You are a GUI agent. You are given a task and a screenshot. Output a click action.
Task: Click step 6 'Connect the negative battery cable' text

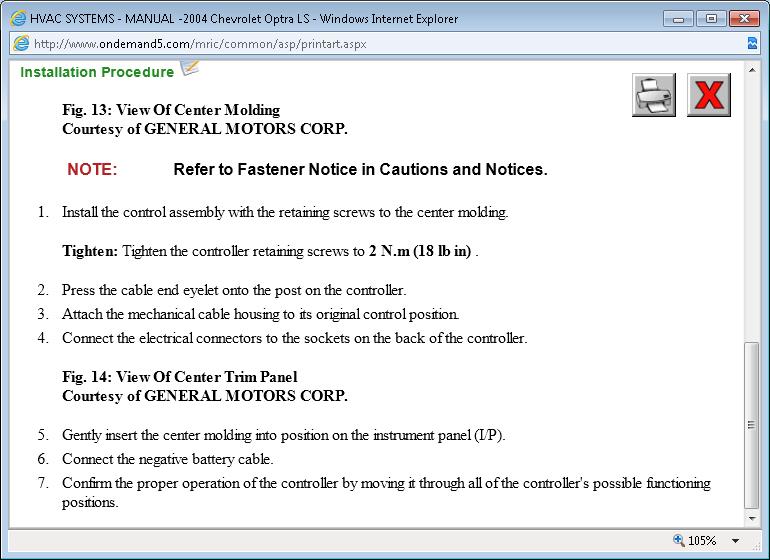[167, 459]
